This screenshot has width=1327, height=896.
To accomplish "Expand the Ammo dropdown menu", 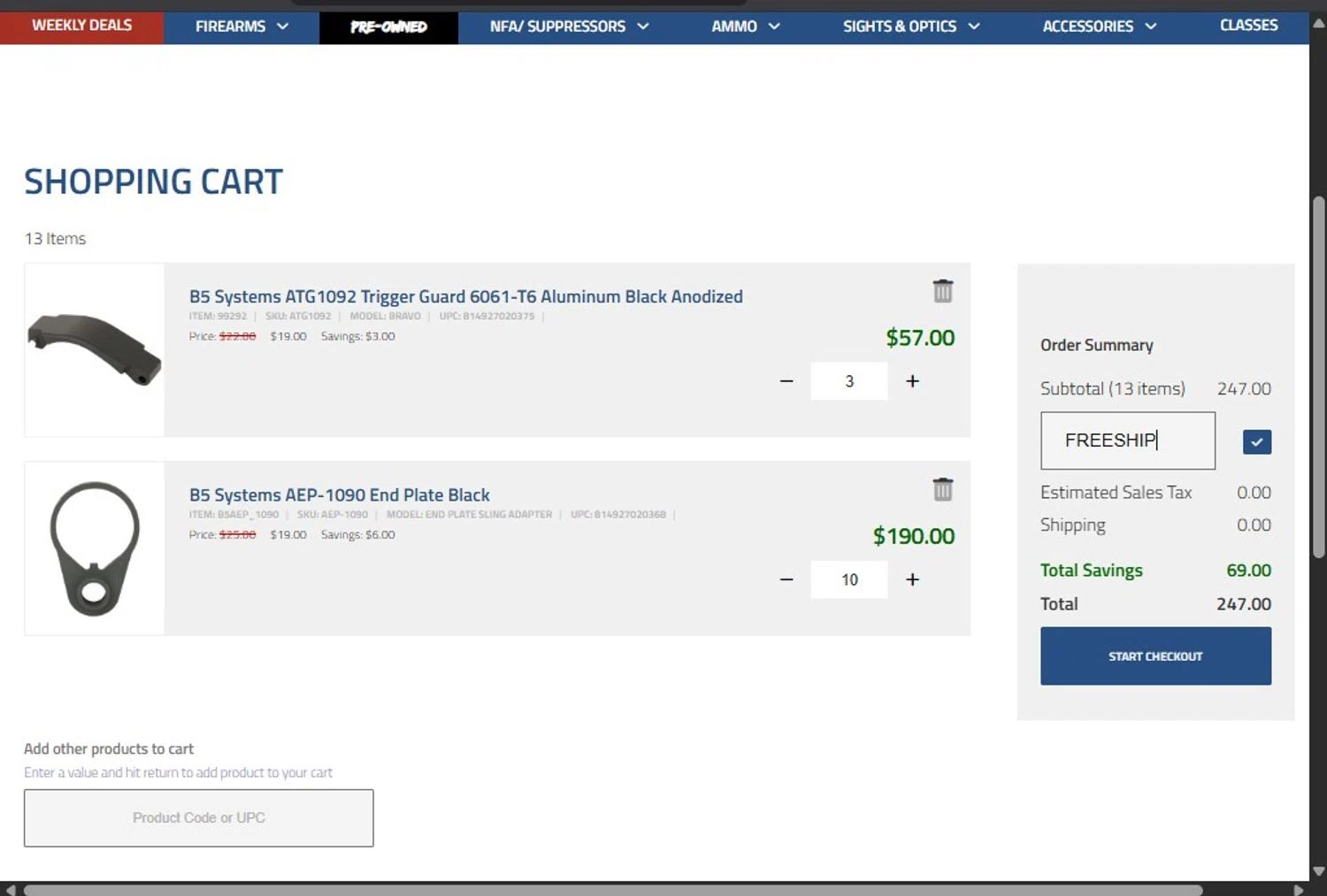I will [x=746, y=27].
